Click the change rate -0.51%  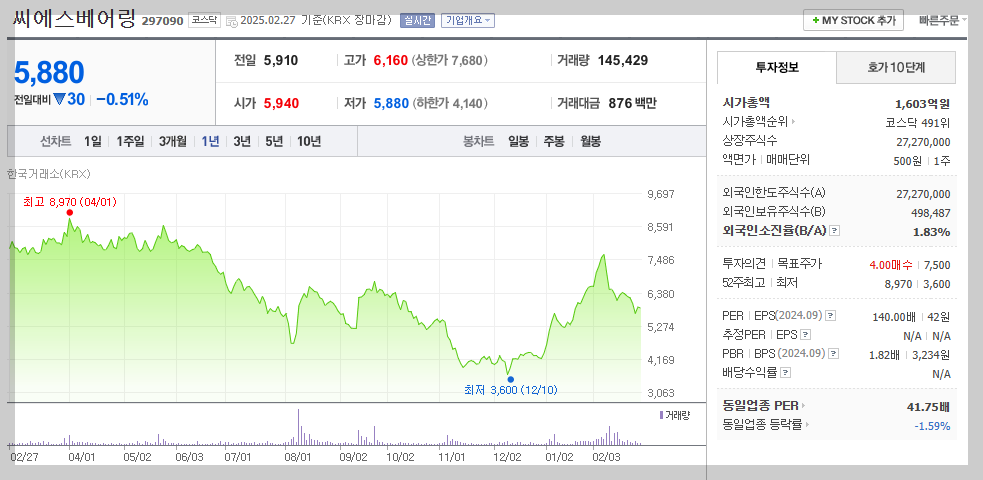(x=122, y=99)
